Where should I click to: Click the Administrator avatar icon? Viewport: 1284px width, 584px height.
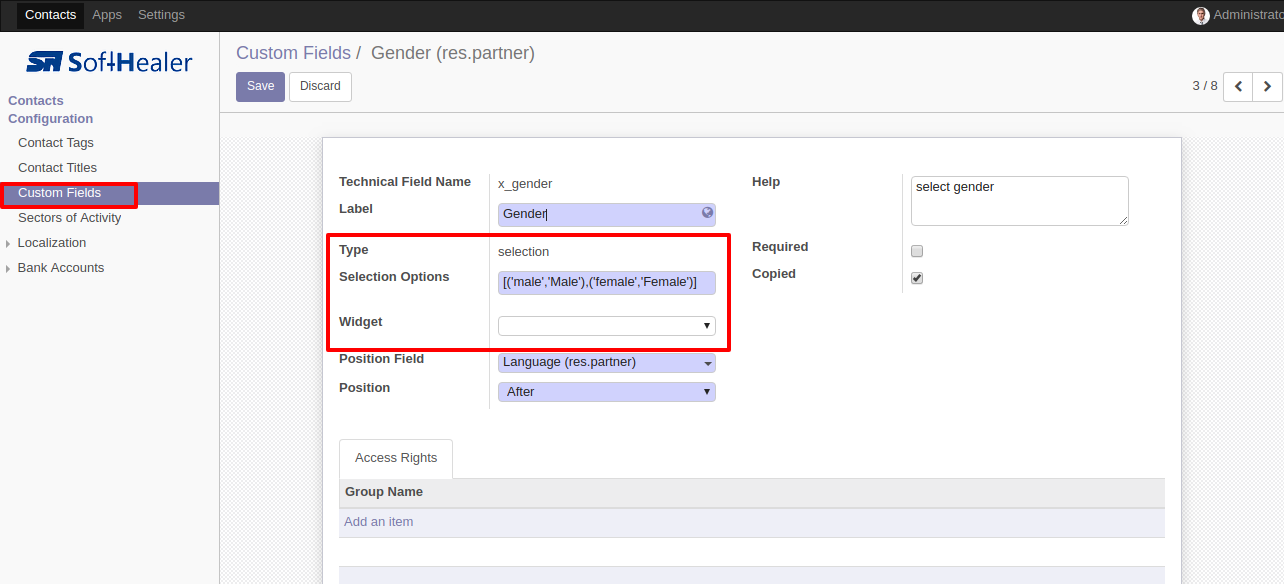(1201, 15)
